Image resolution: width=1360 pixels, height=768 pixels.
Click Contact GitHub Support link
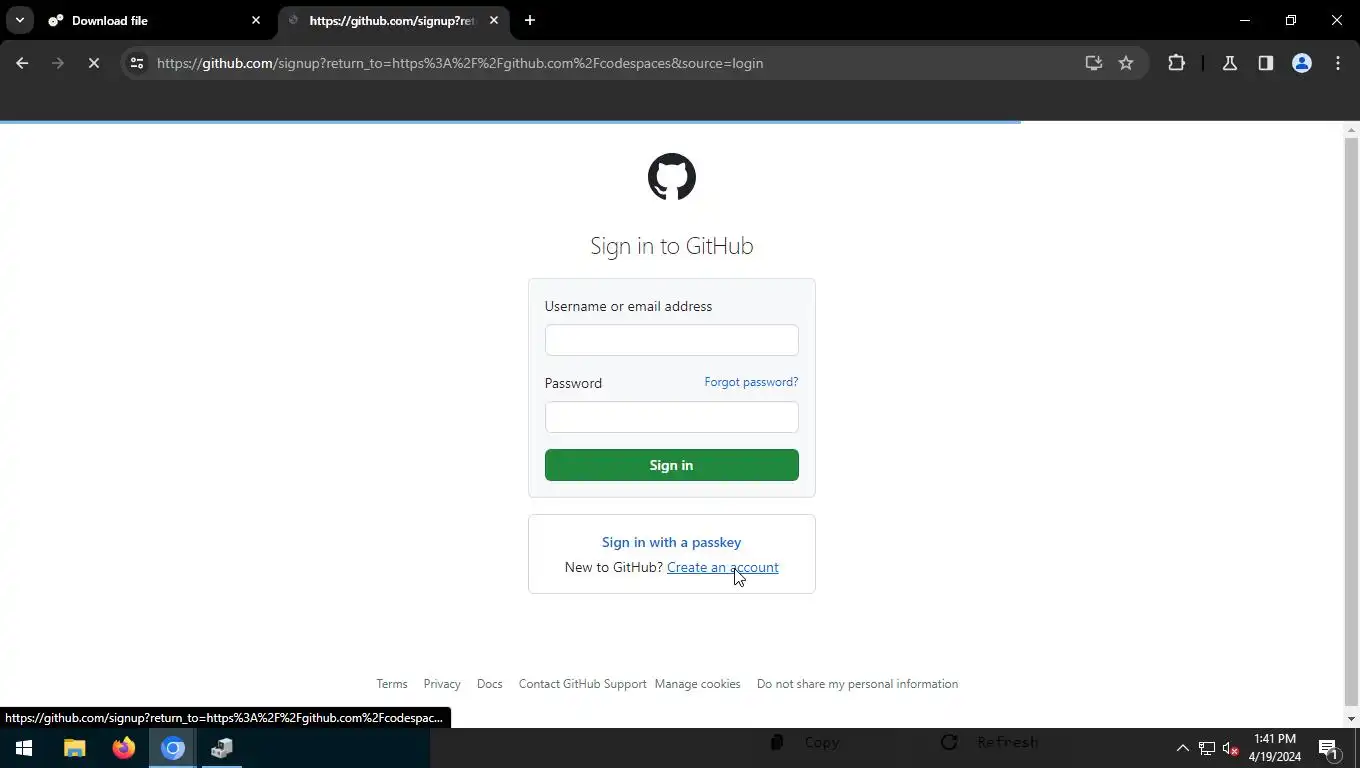[x=583, y=684]
